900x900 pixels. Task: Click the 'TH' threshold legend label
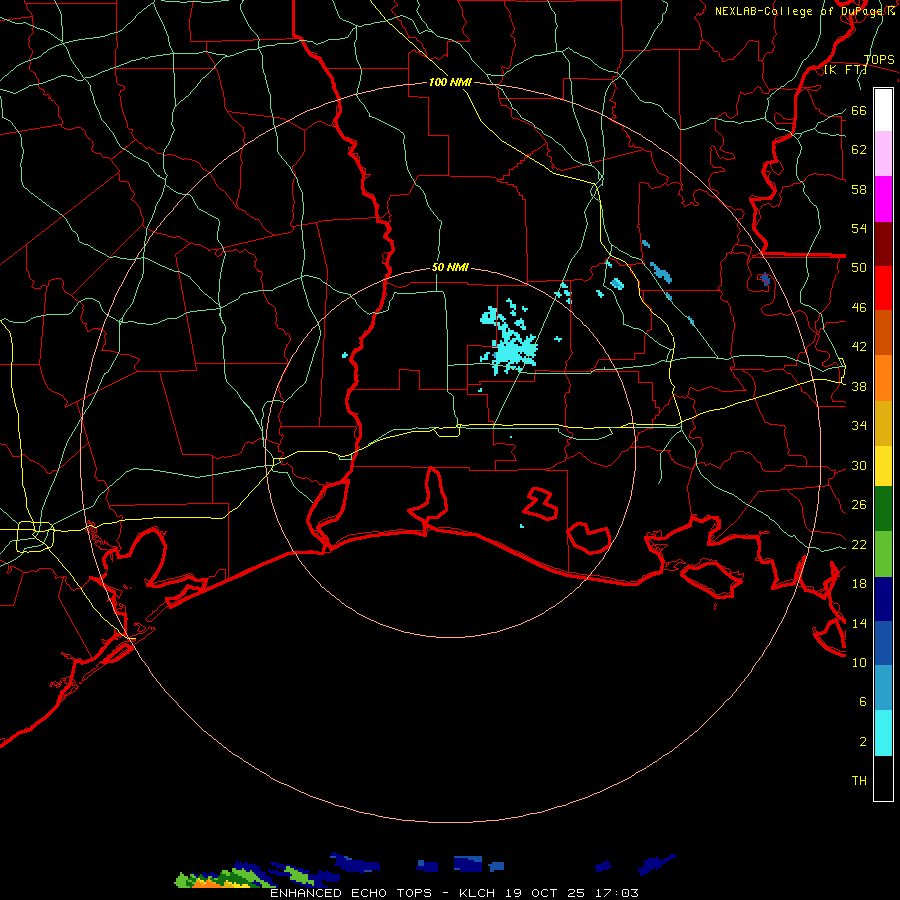click(859, 781)
